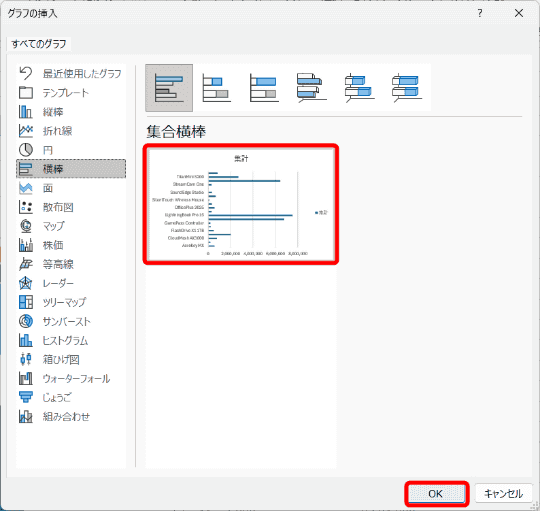Select the clustered bar chart subtype icon
This screenshot has width=540, height=511.
[169, 88]
